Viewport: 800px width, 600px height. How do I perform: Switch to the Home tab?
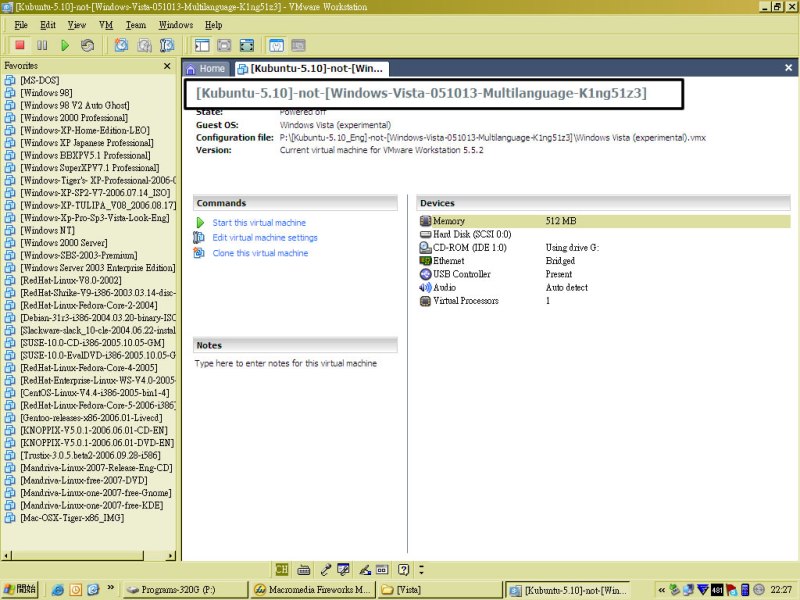click(x=206, y=68)
